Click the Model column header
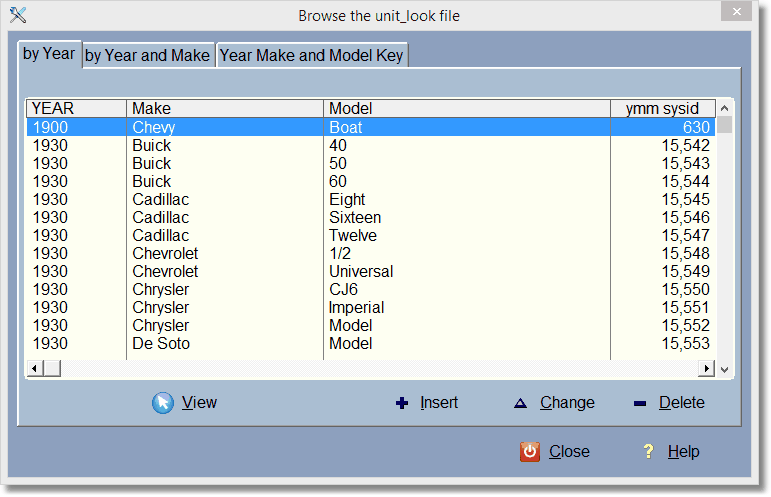The height and width of the screenshot is (497, 771). 467,108
